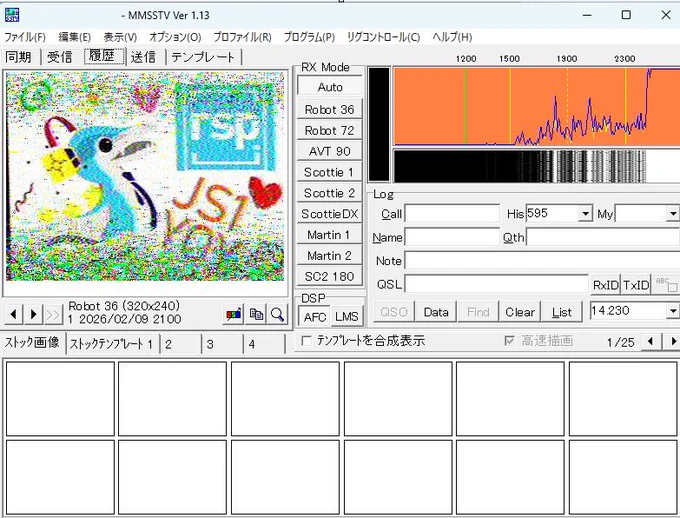The image size is (680, 518).
Task: Select stock template tab 4
Action: pyautogui.click(x=264, y=344)
